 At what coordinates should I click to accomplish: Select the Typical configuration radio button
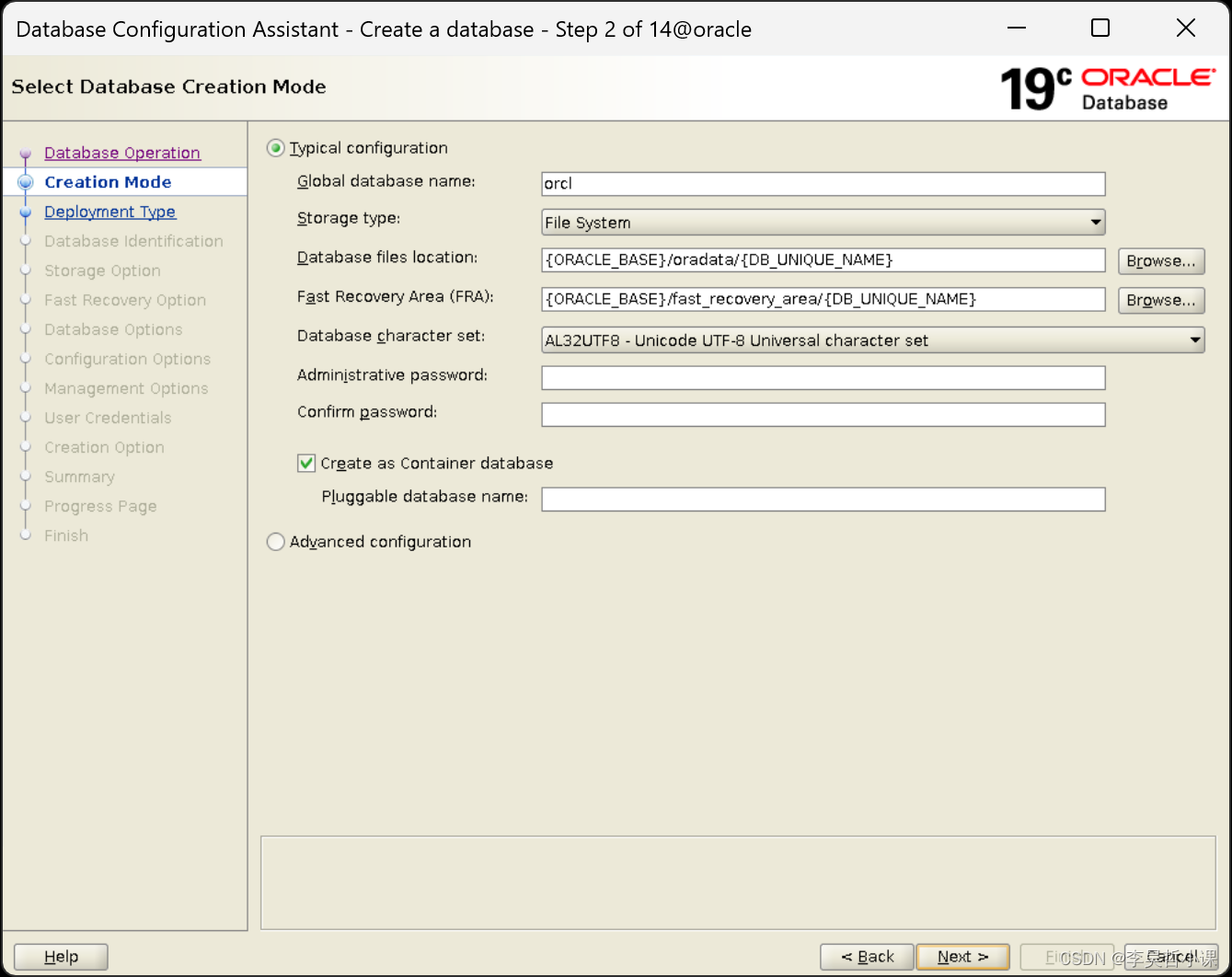(275, 148)
